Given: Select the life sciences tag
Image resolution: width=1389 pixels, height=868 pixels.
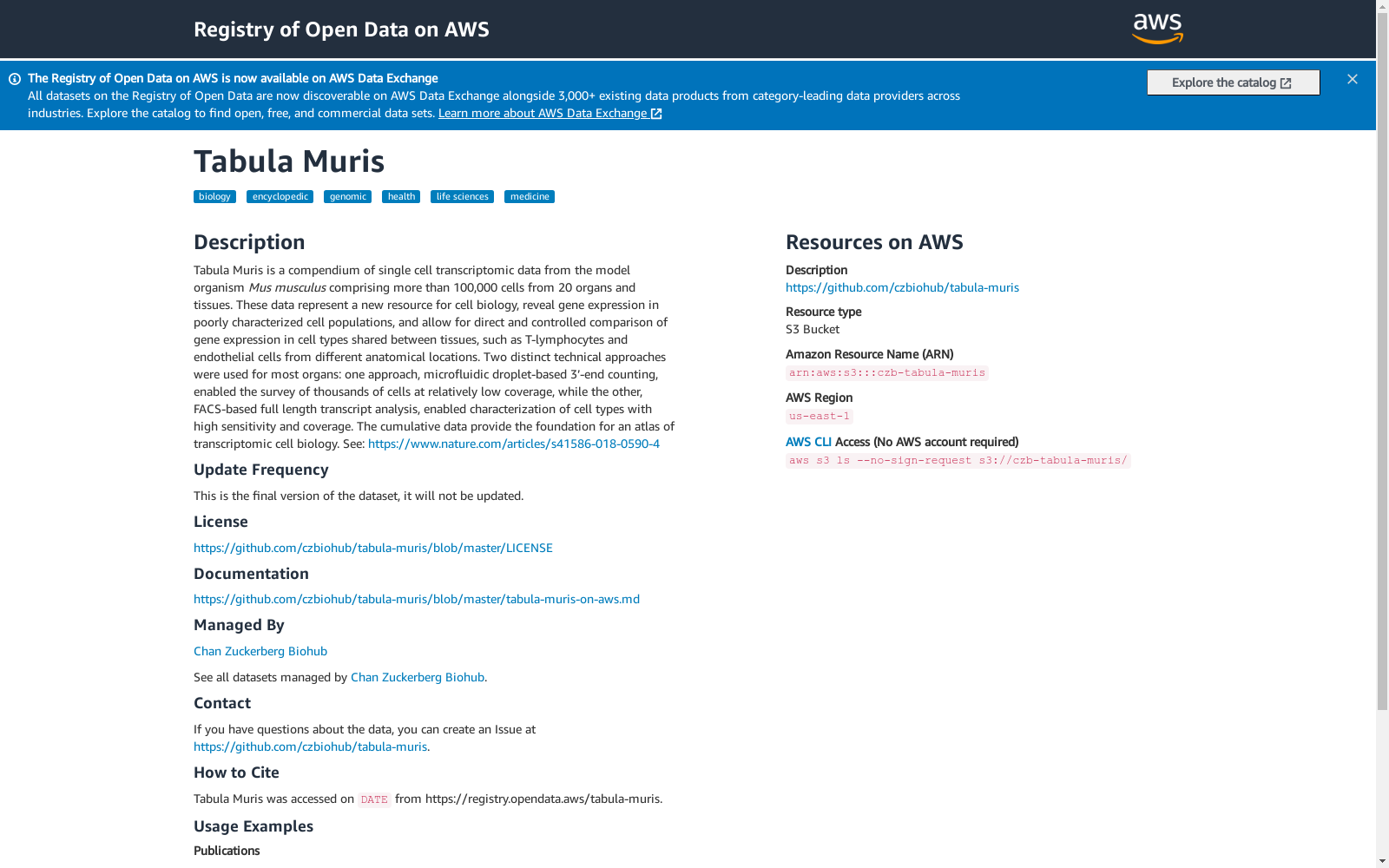Looking at the screenshot, I should click(462, 197).
